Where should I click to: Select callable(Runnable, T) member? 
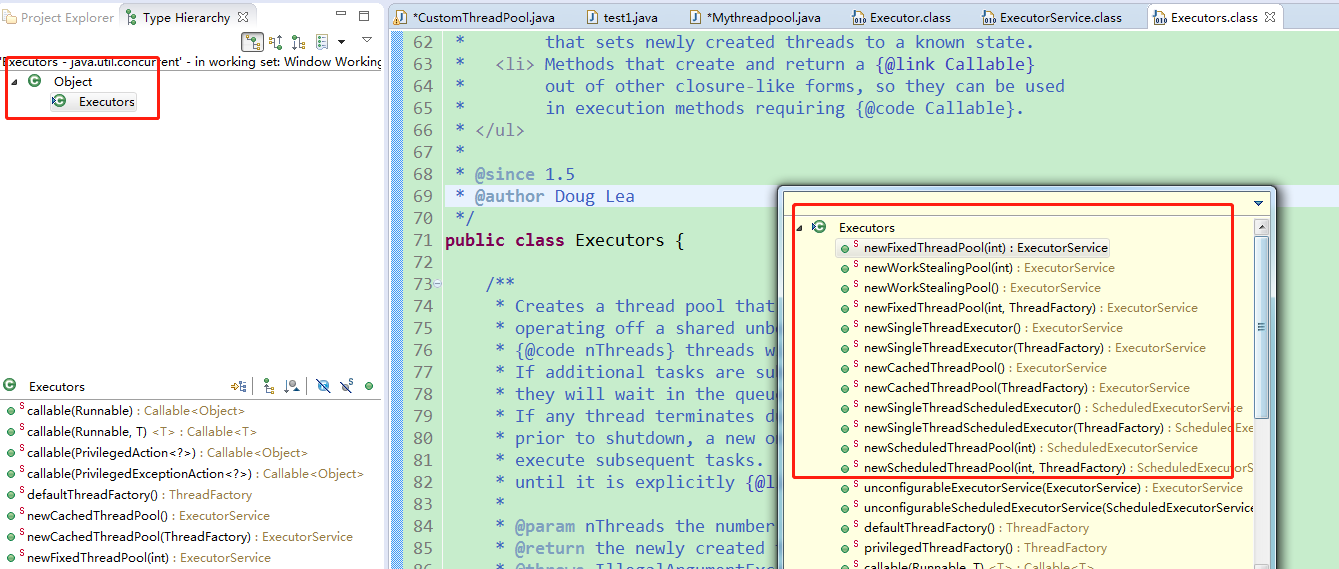(x=130, y=432)
